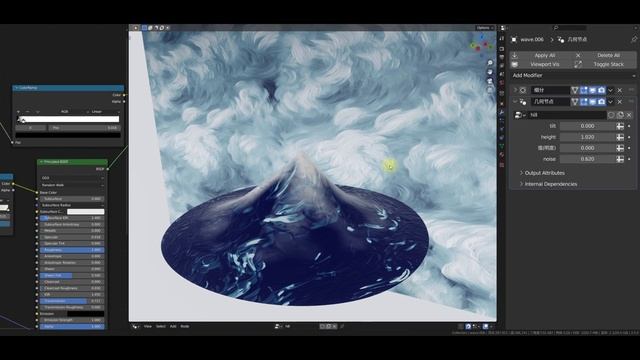The width and height of the screenshot is (640, 360).
Task: Click the fake user shield for hill
Action: (x=611, y=115)
